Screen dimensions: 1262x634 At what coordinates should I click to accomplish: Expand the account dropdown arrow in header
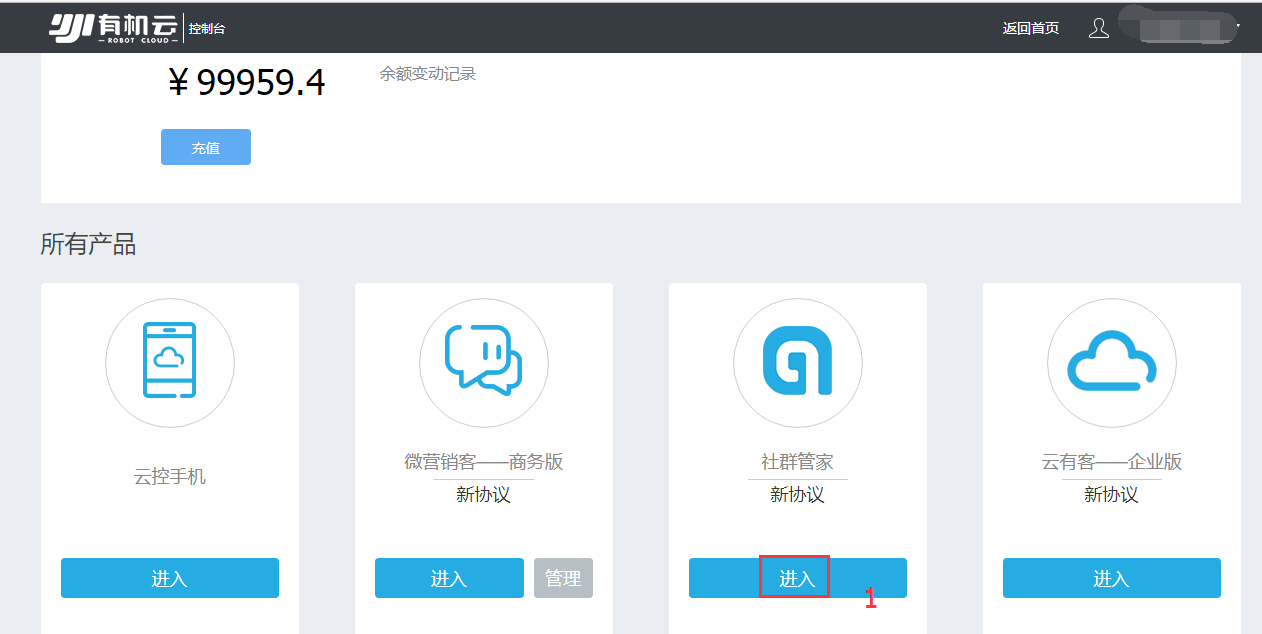(x=1238, y=27)
